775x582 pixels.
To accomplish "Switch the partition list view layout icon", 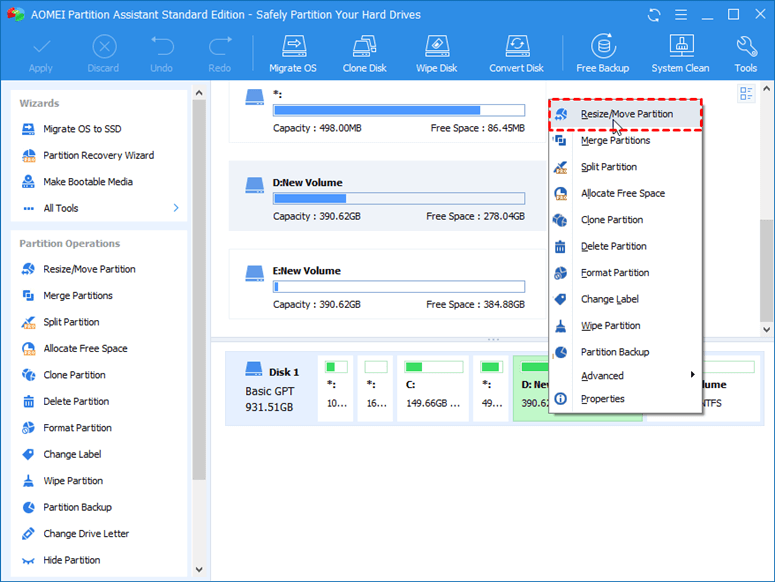I will [746, 93].
